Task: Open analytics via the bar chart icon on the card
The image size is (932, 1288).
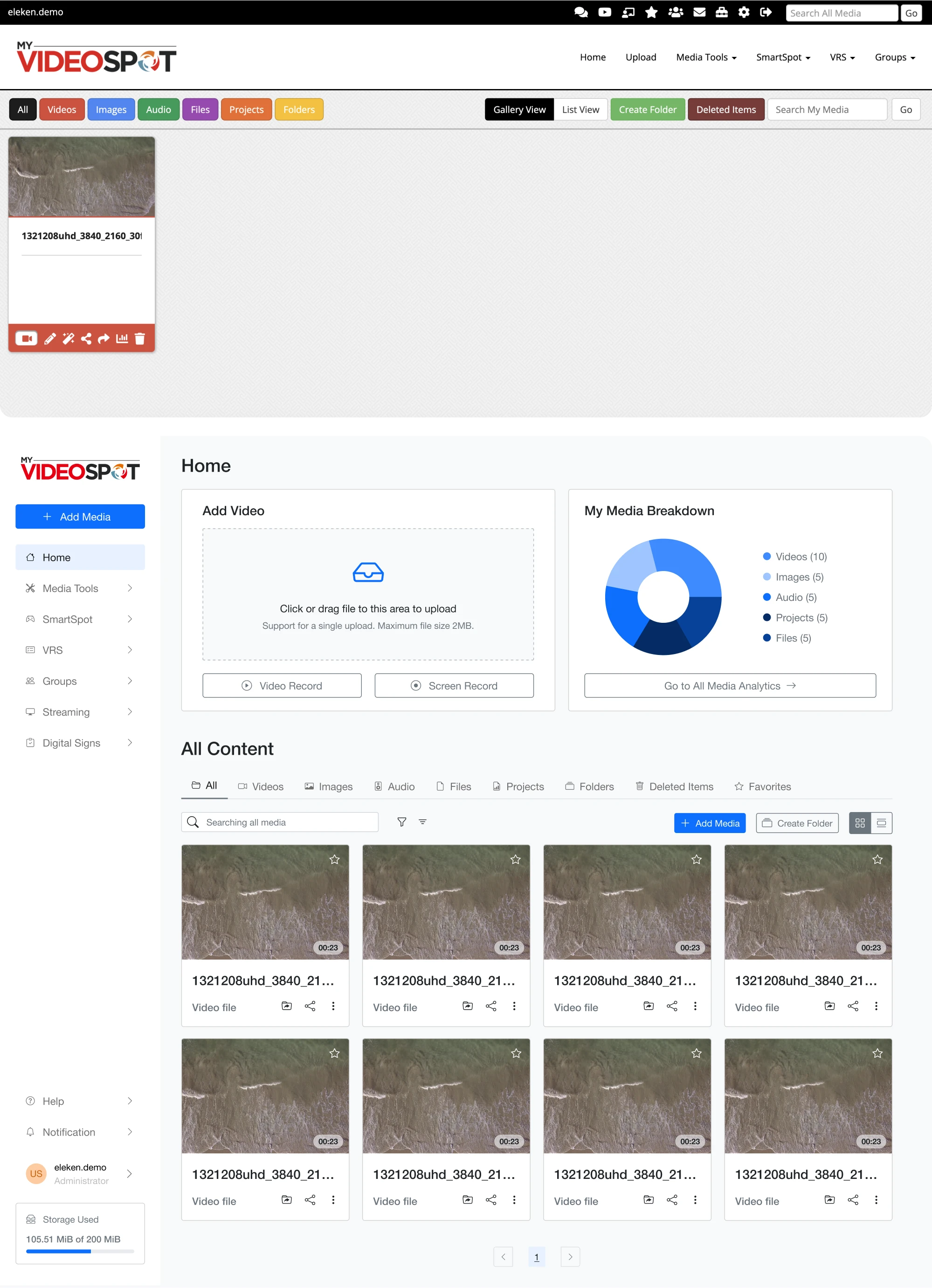Action: click(122, 338)
